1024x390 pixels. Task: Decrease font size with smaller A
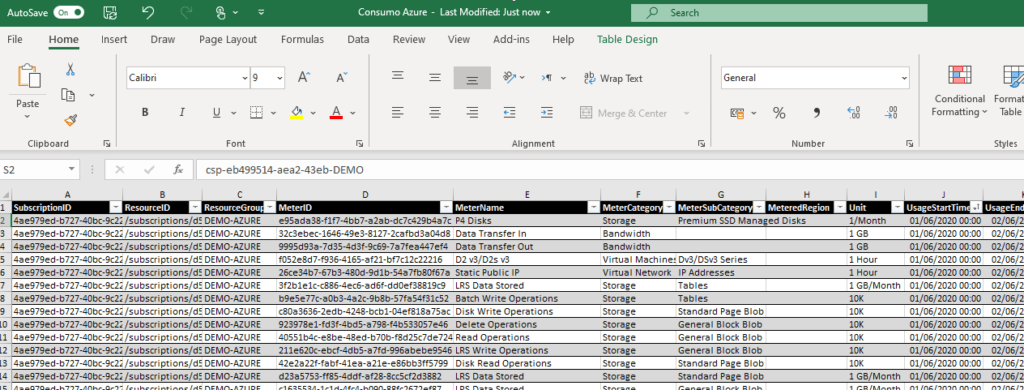coord(341,78)
